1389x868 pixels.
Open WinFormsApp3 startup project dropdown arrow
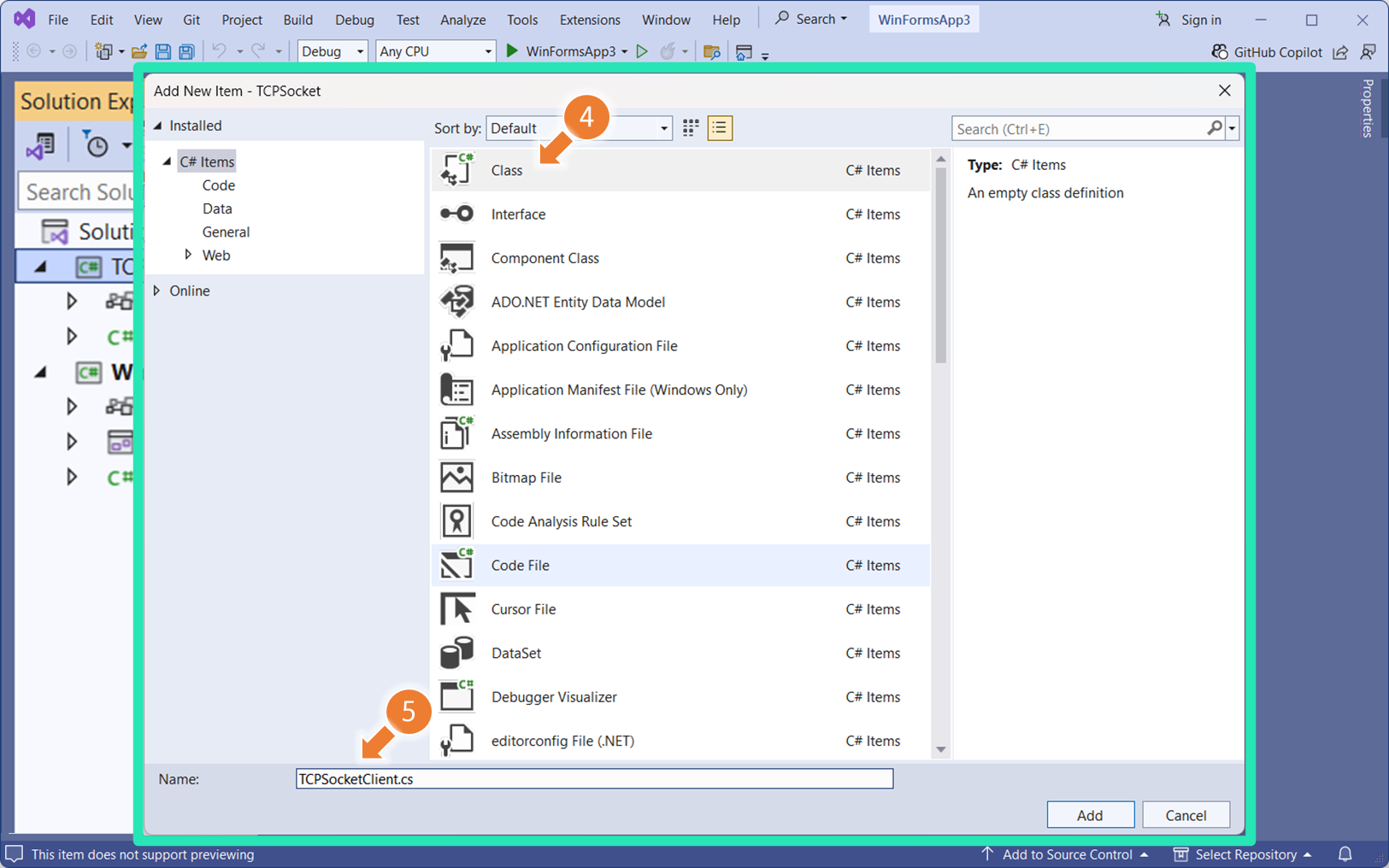point(624,51)
